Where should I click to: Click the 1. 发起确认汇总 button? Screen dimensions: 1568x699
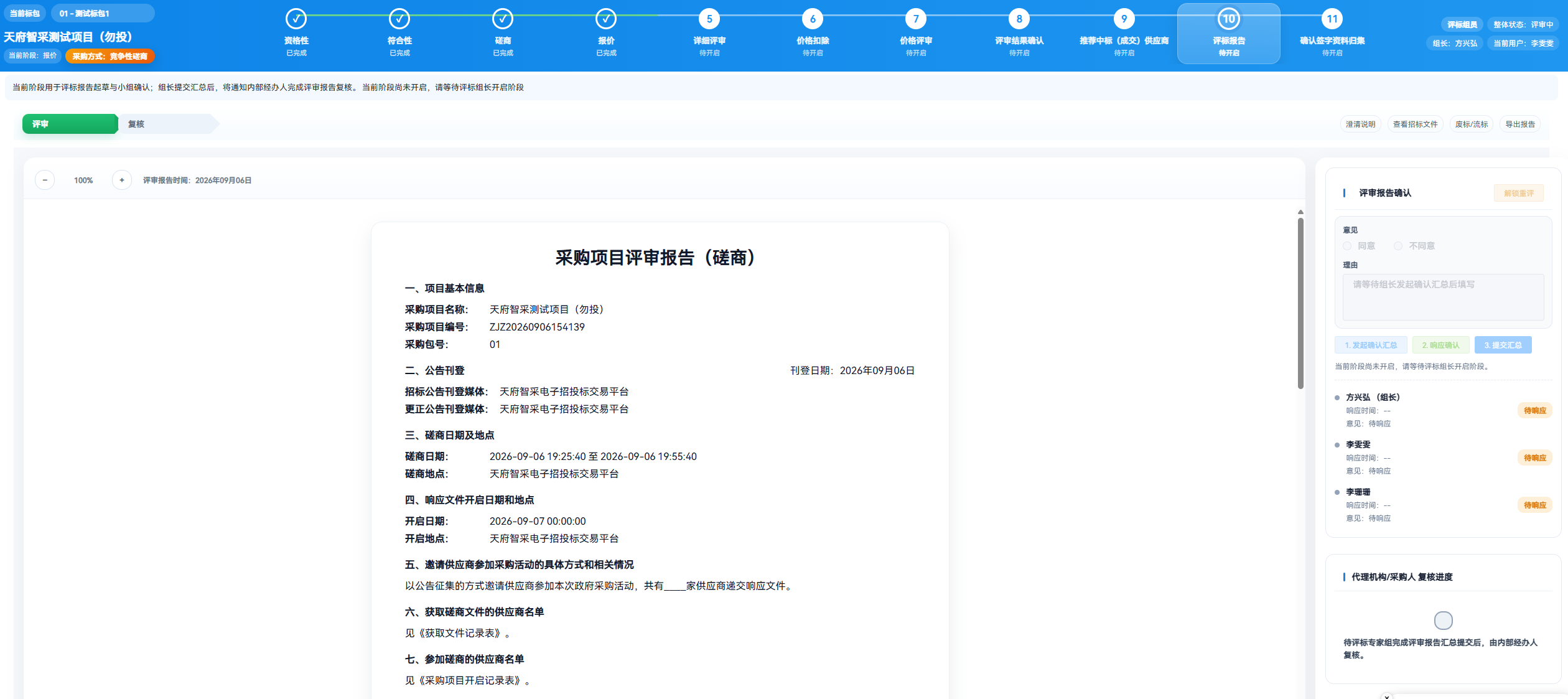tap(1371, 345)
